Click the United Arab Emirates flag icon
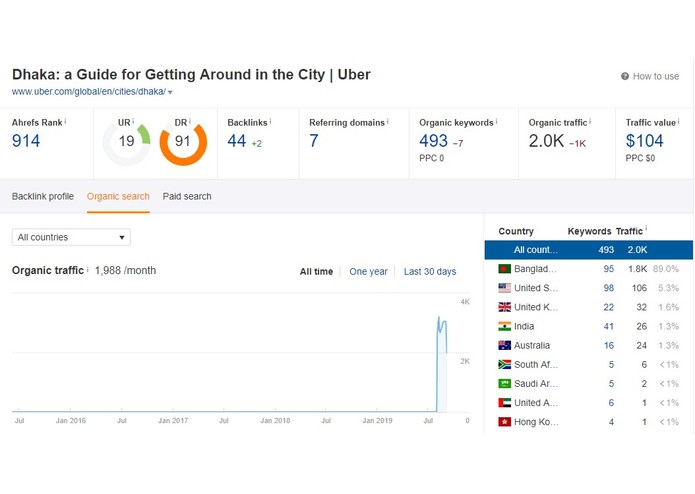The height and width of the screenshot is (494, 695). 504,403
